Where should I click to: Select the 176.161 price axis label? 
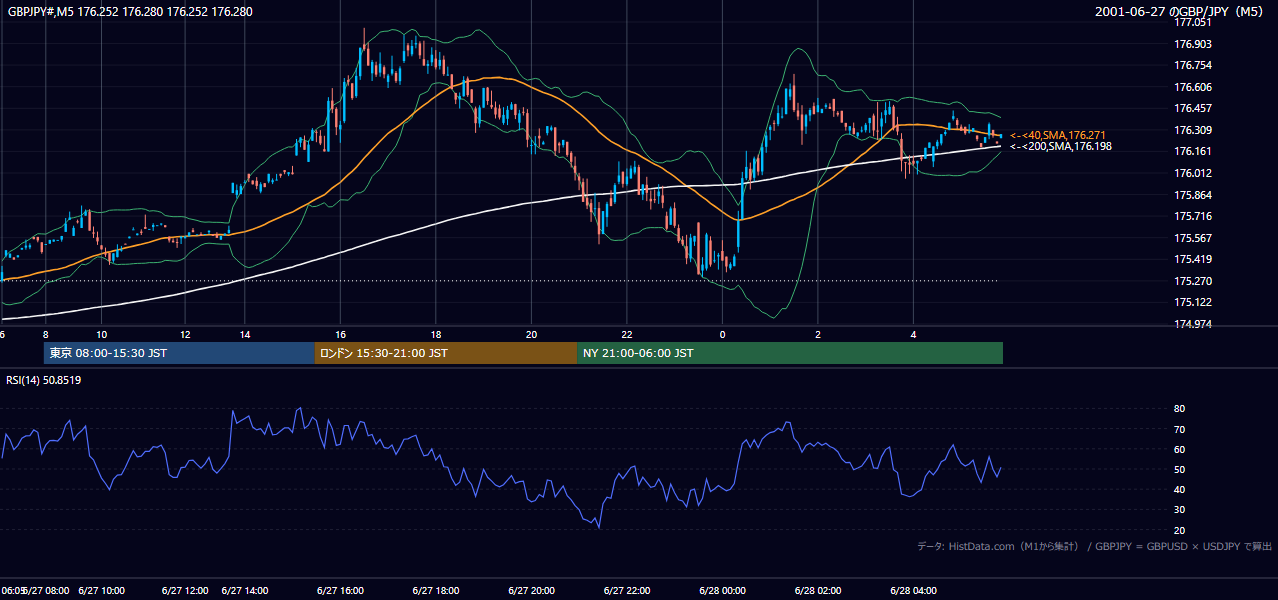(1193, 151)
